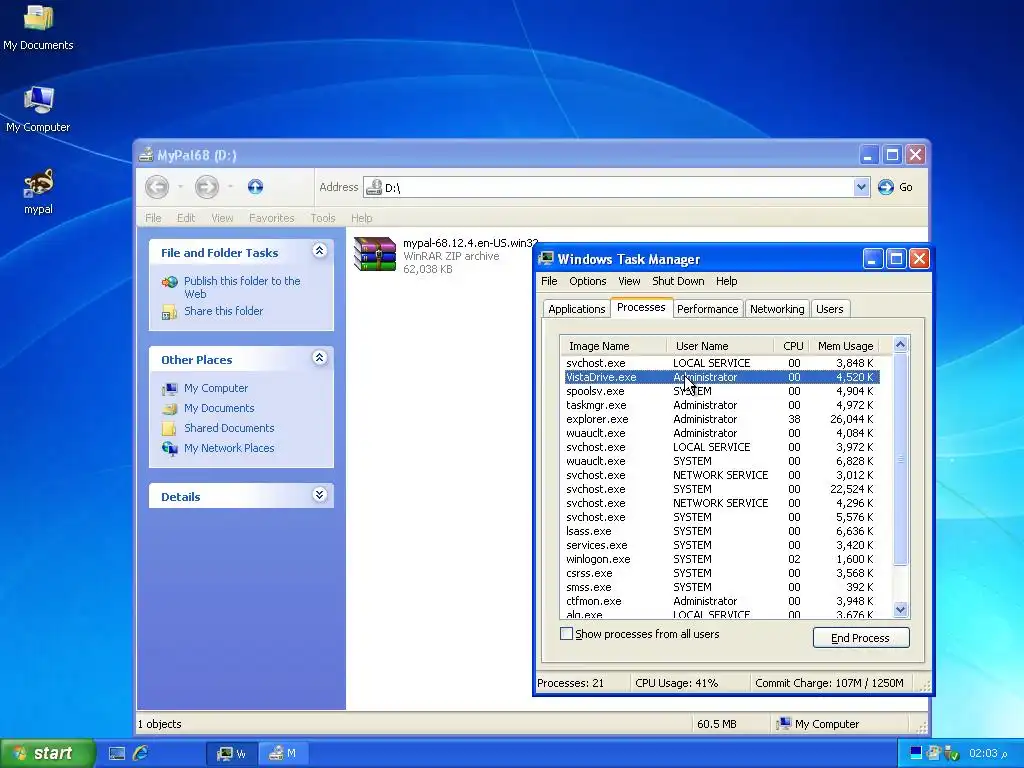
Task: Open Task Manager View menu
Action: 629,281
